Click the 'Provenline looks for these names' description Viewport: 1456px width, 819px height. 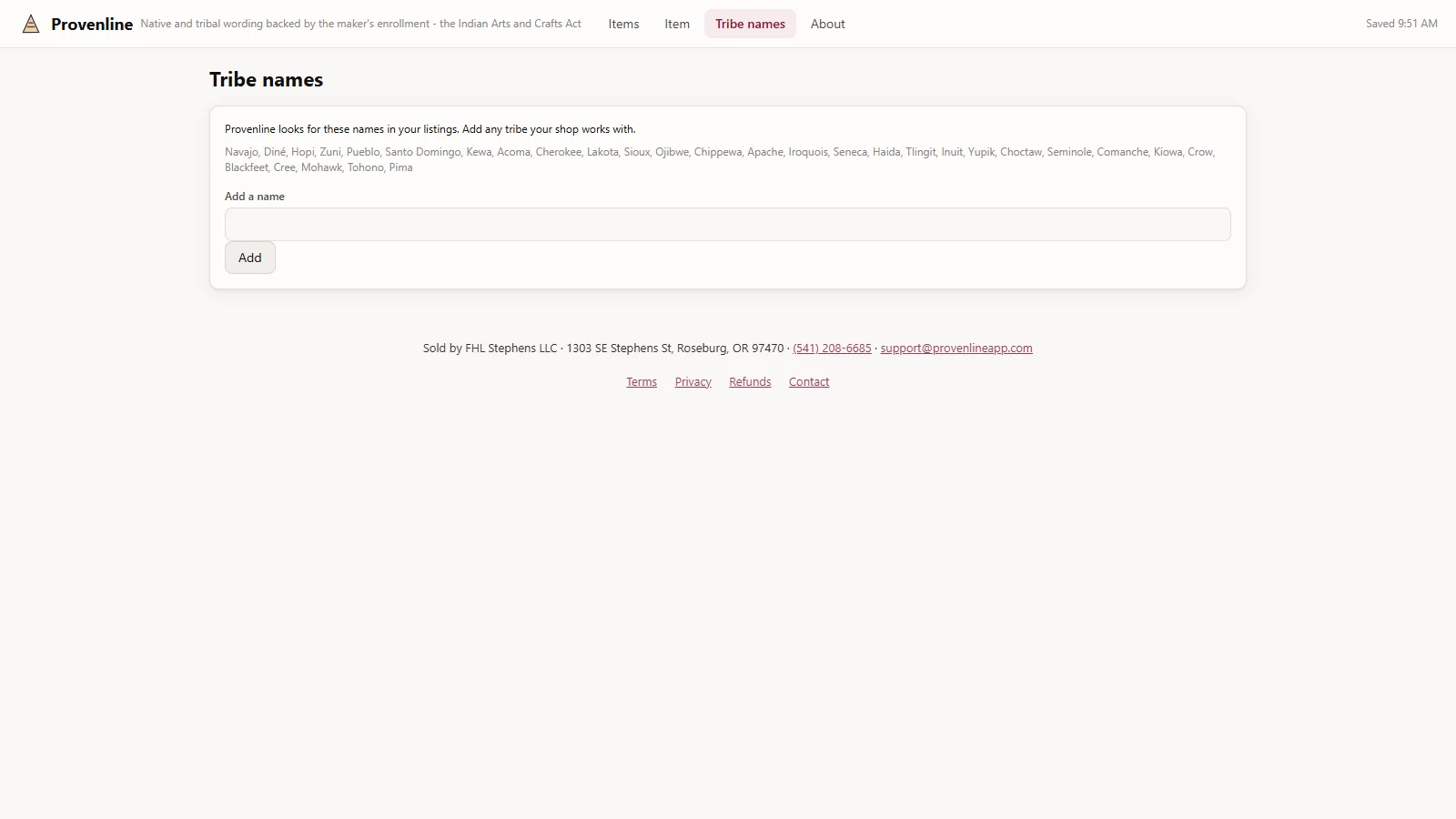(x=430, y=129)
